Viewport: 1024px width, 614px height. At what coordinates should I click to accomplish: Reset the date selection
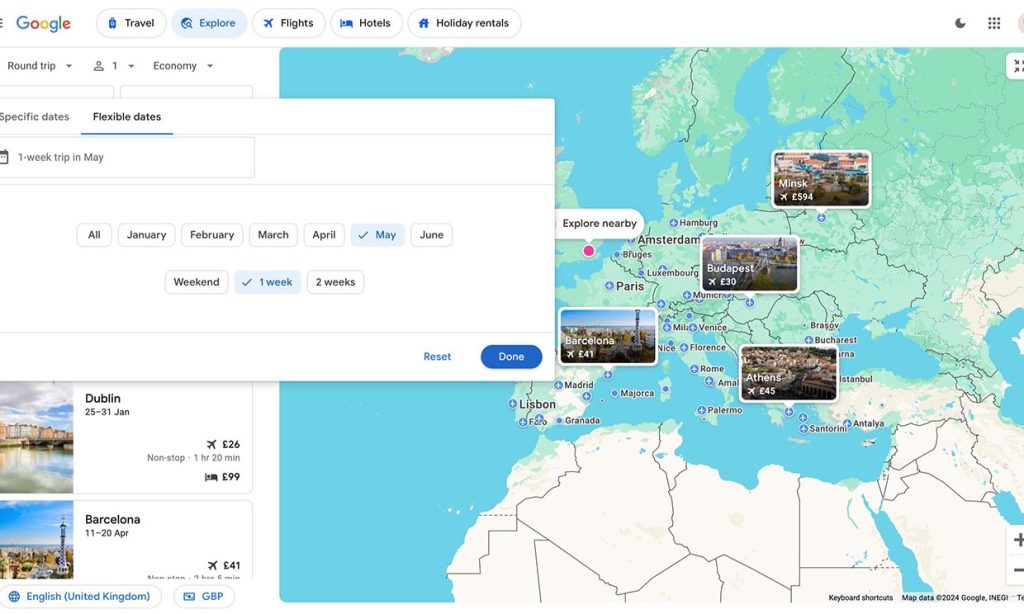click(437, 357)
